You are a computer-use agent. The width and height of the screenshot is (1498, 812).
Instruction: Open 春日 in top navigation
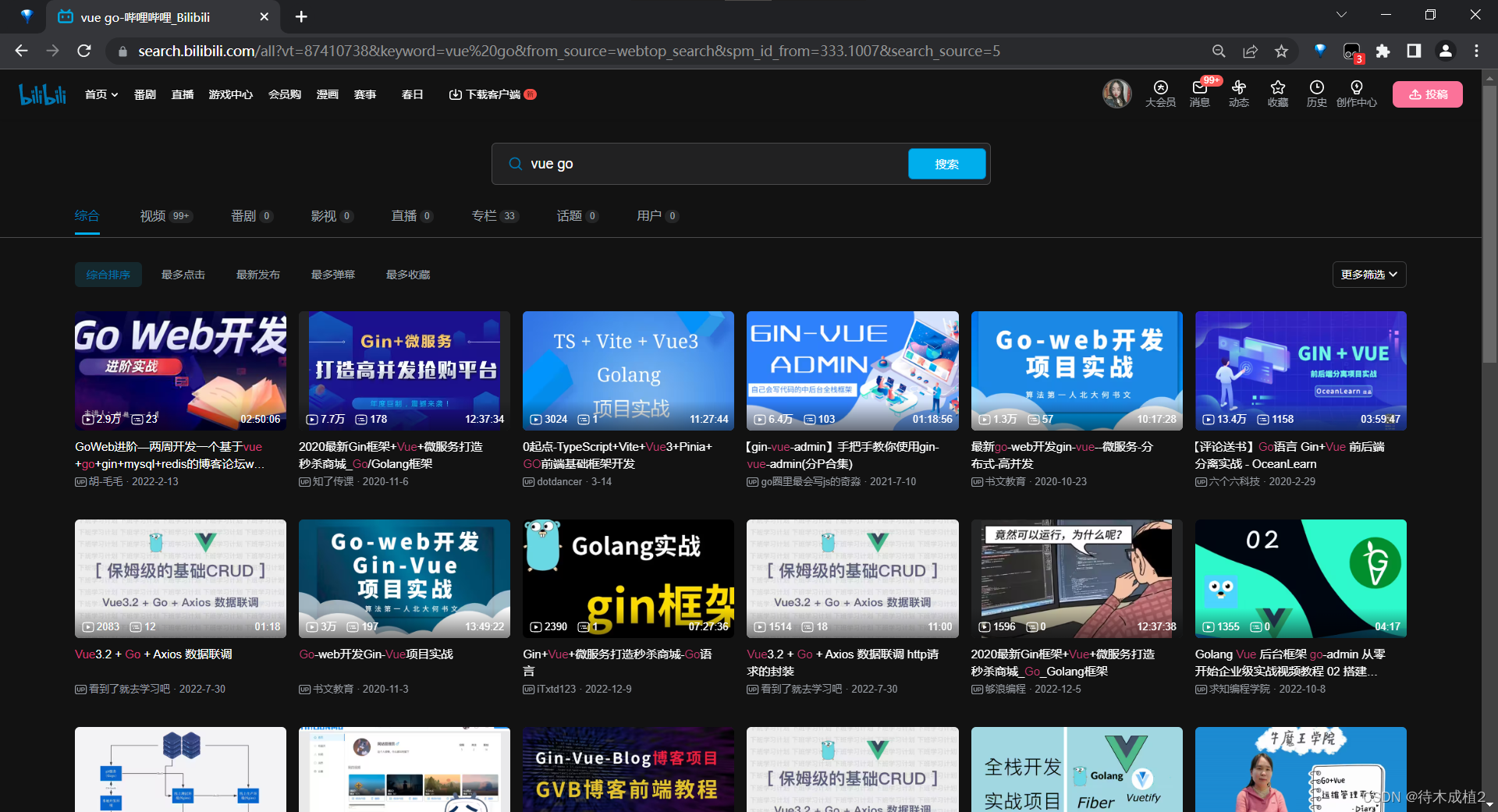412,94
